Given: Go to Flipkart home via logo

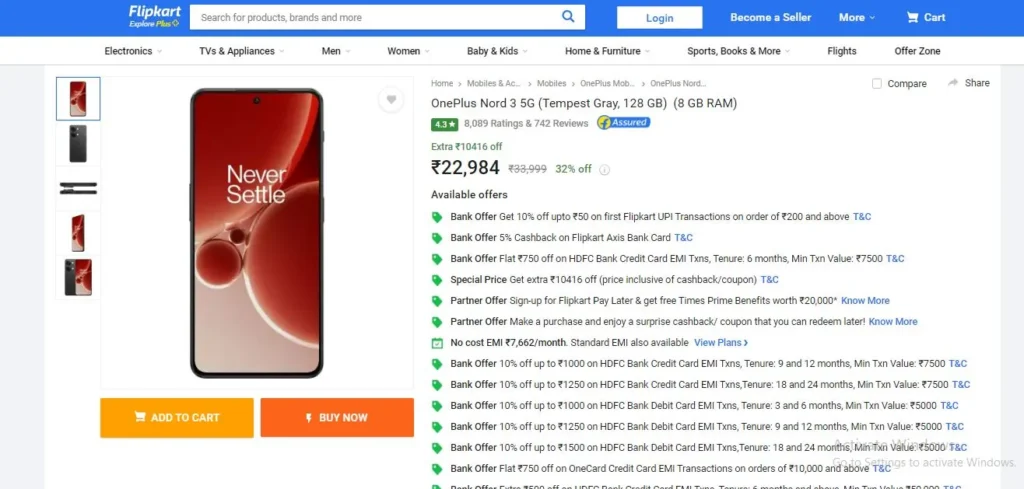Looking at the screenshot, I should [x=154, y=16].
